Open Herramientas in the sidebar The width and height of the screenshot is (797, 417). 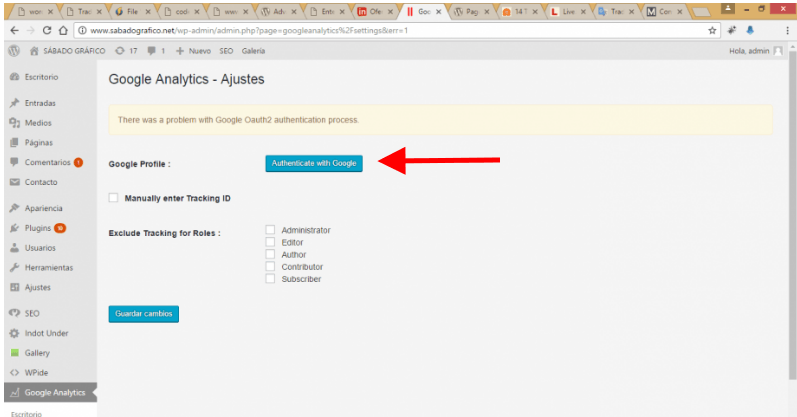pyautogui.click(x=50, y=267)
